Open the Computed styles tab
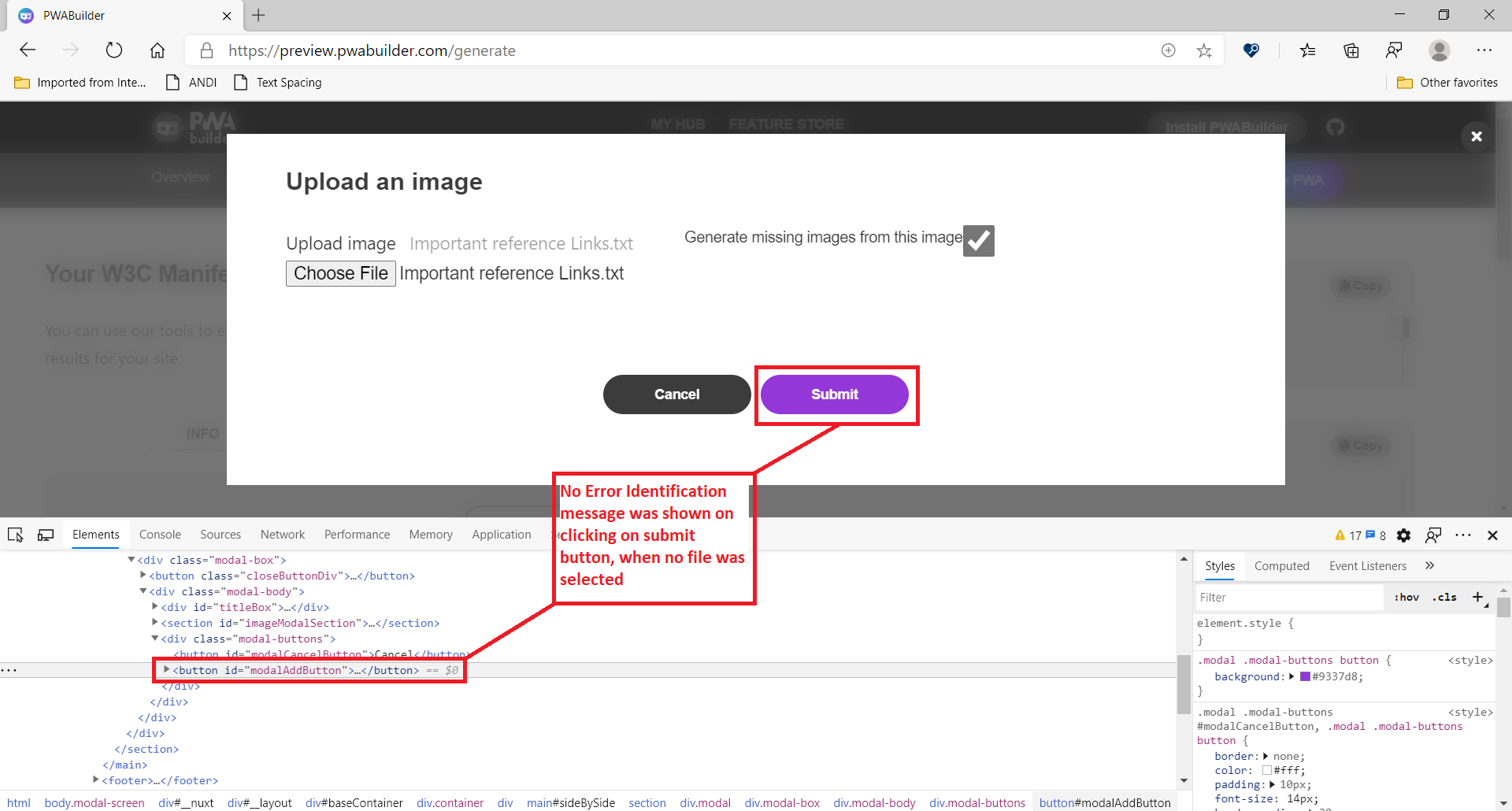This screenshot has width=1512, height=811. click(1281, 565)
